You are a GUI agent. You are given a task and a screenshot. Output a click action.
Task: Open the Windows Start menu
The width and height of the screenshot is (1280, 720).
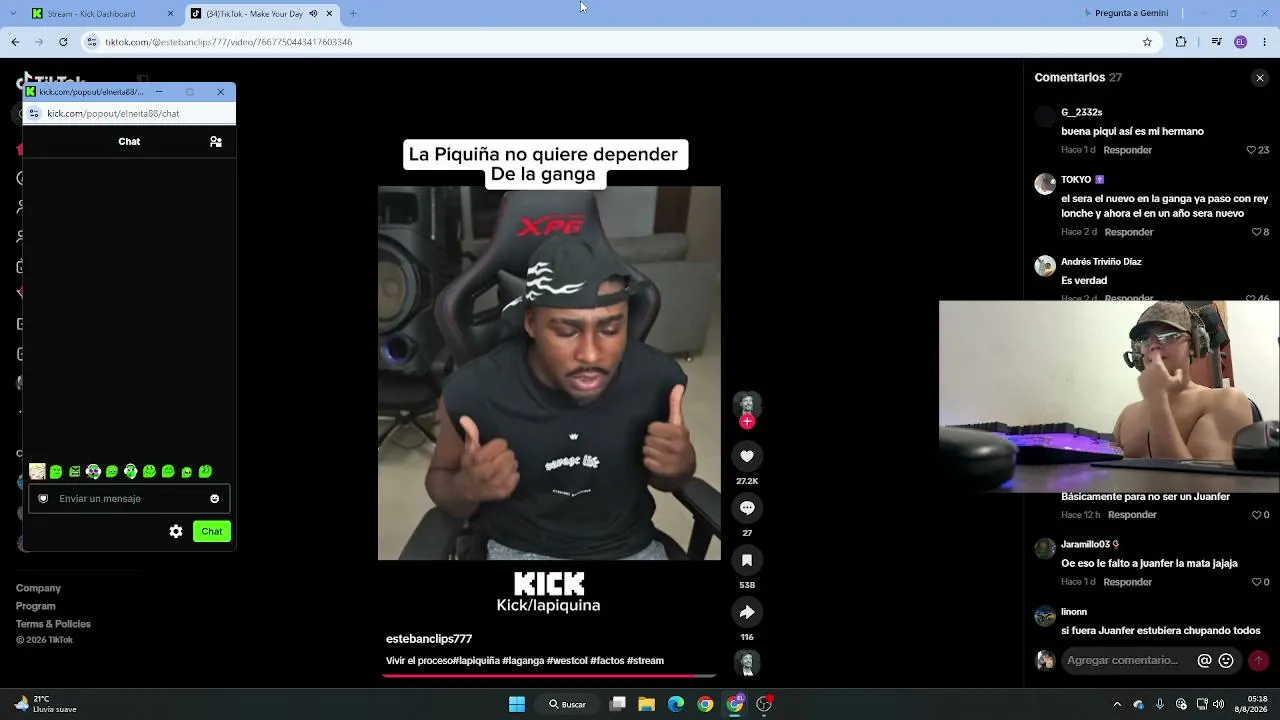click(x=517, y=704)
